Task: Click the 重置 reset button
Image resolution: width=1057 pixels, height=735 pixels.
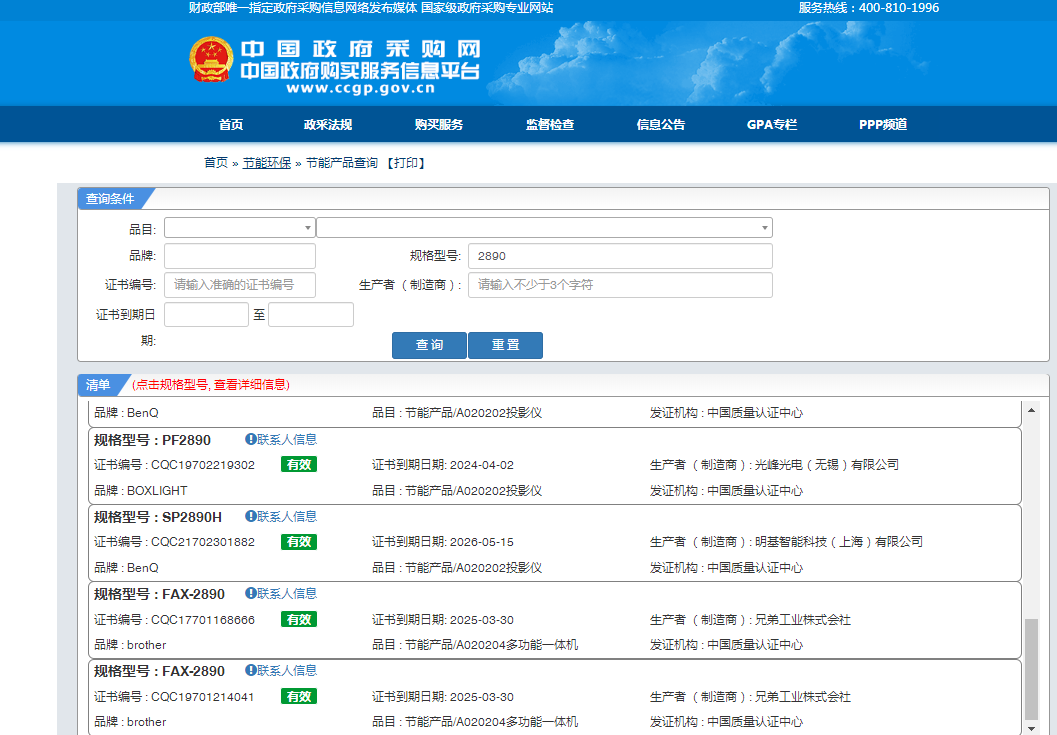Action: point(506,345)
